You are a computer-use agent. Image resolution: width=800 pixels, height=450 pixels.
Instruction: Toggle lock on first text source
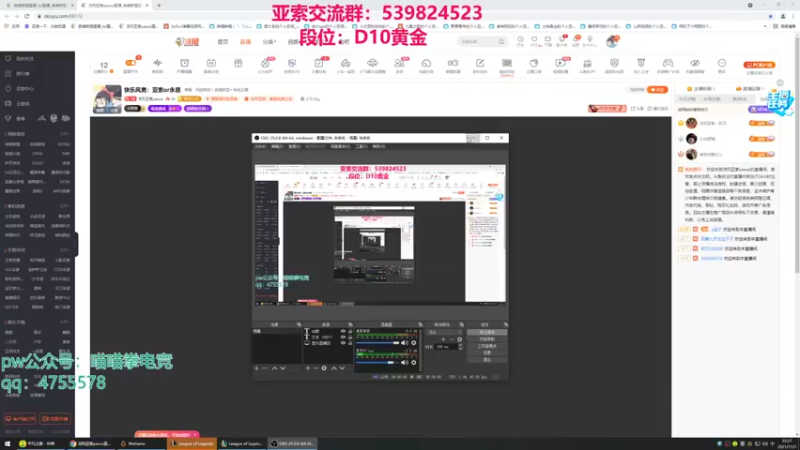pyautogui.click(x=349, y=331)
